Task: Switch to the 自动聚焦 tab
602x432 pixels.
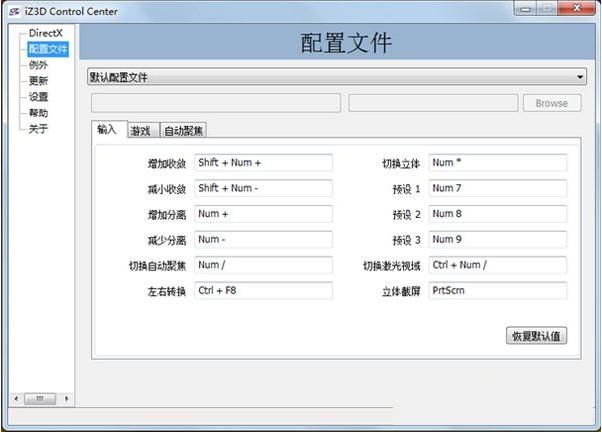Action: coord(184,131)
